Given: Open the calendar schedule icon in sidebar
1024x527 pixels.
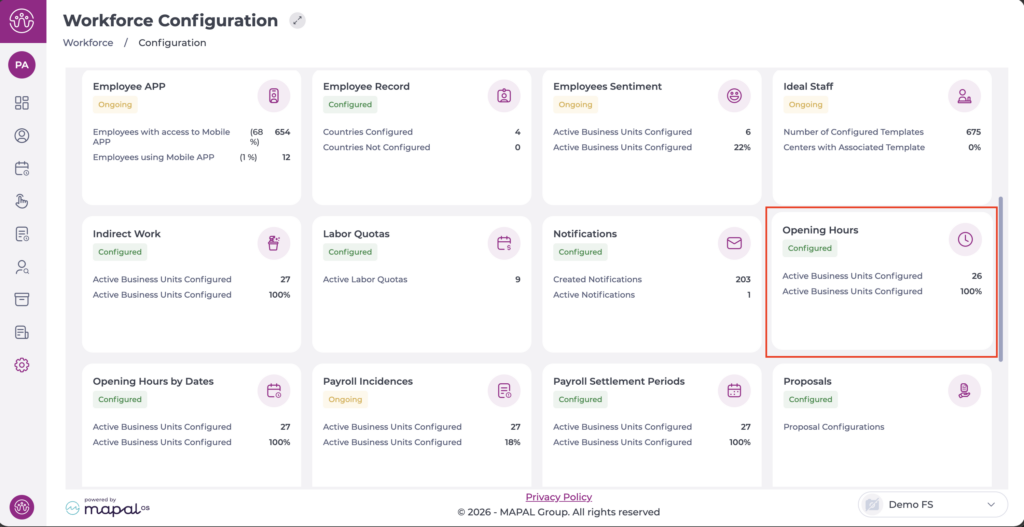Looking at the screenshot, I should point(22,169).
